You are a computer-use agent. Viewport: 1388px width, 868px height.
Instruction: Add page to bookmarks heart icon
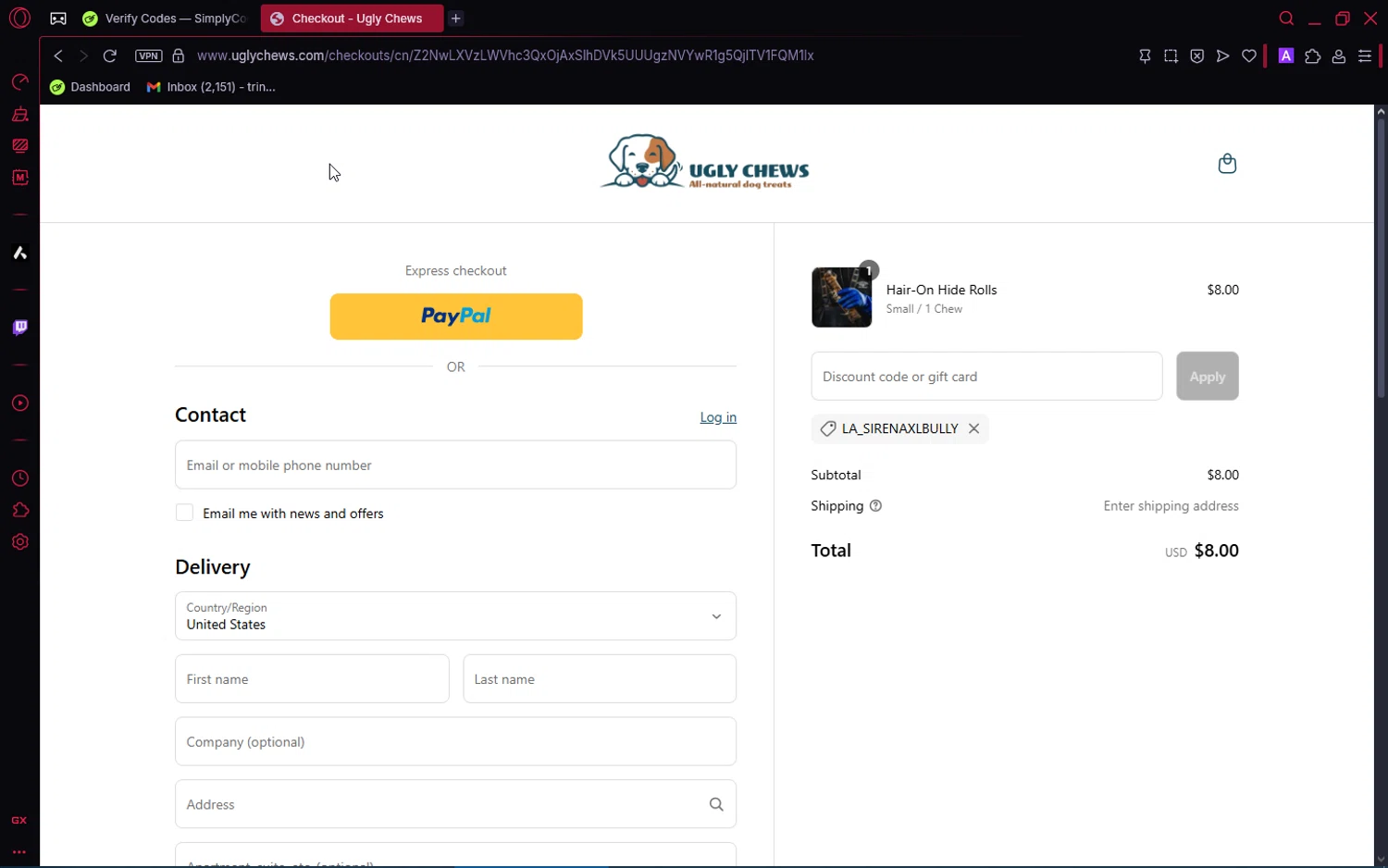pyautogui.click(x=1249, y=56)
